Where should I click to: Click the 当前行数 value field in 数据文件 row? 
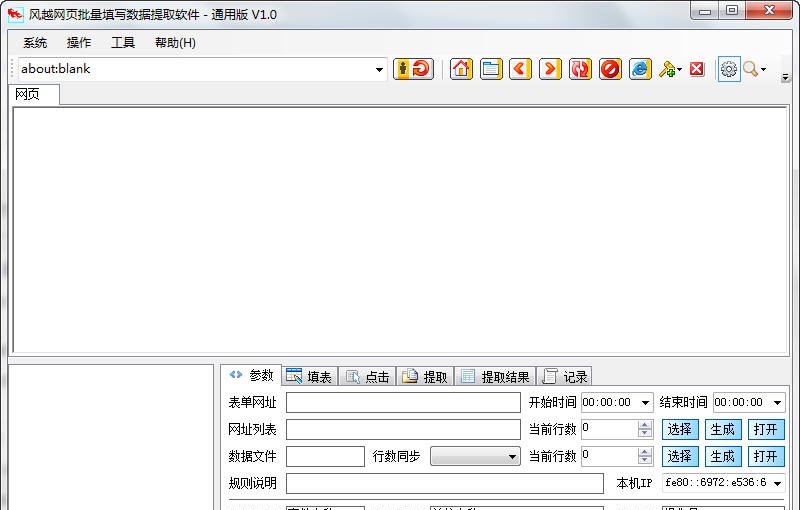(610, 456)
